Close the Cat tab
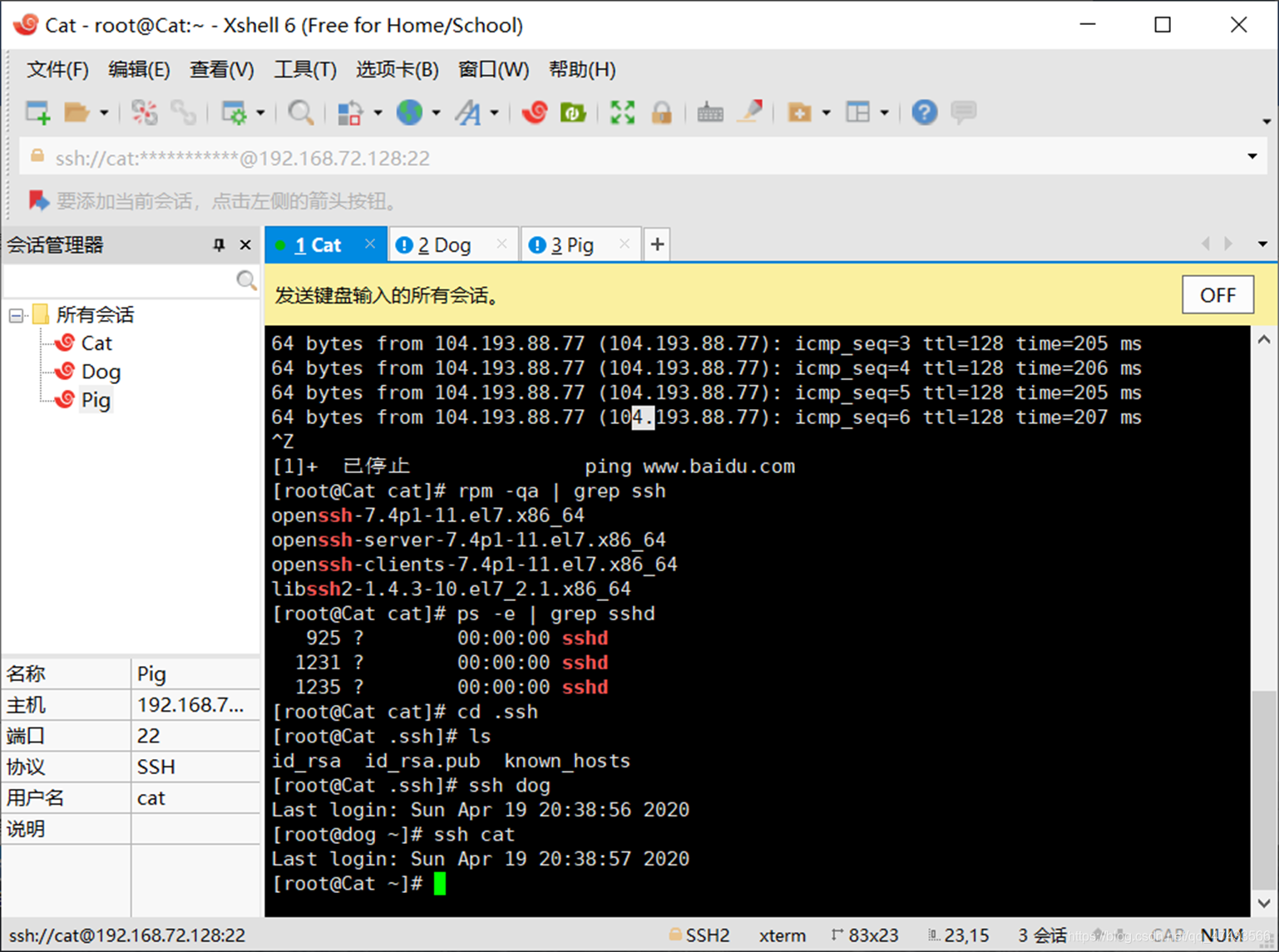 pyautogui.click(x=370, y=244)
